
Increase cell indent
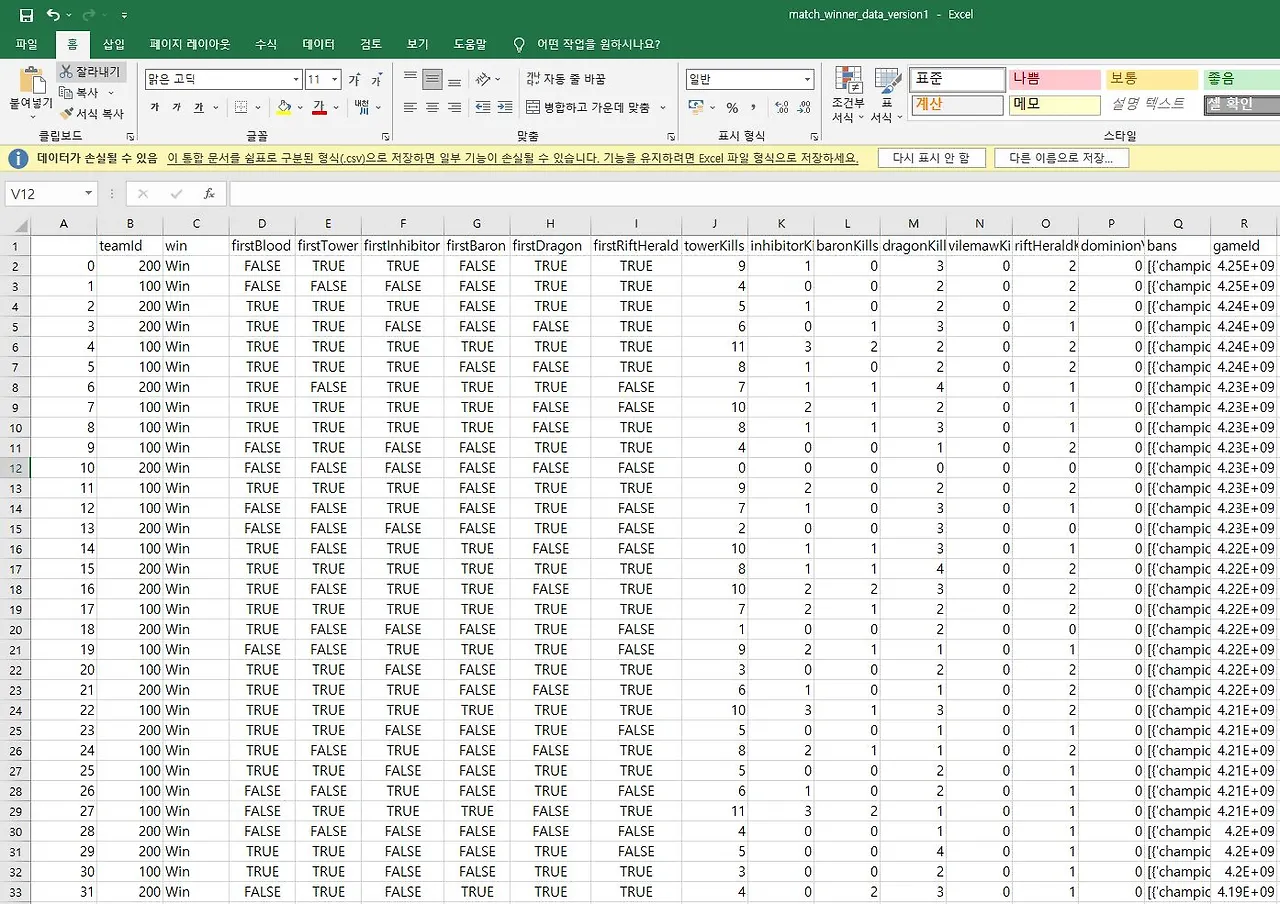[x=506, y=107]
